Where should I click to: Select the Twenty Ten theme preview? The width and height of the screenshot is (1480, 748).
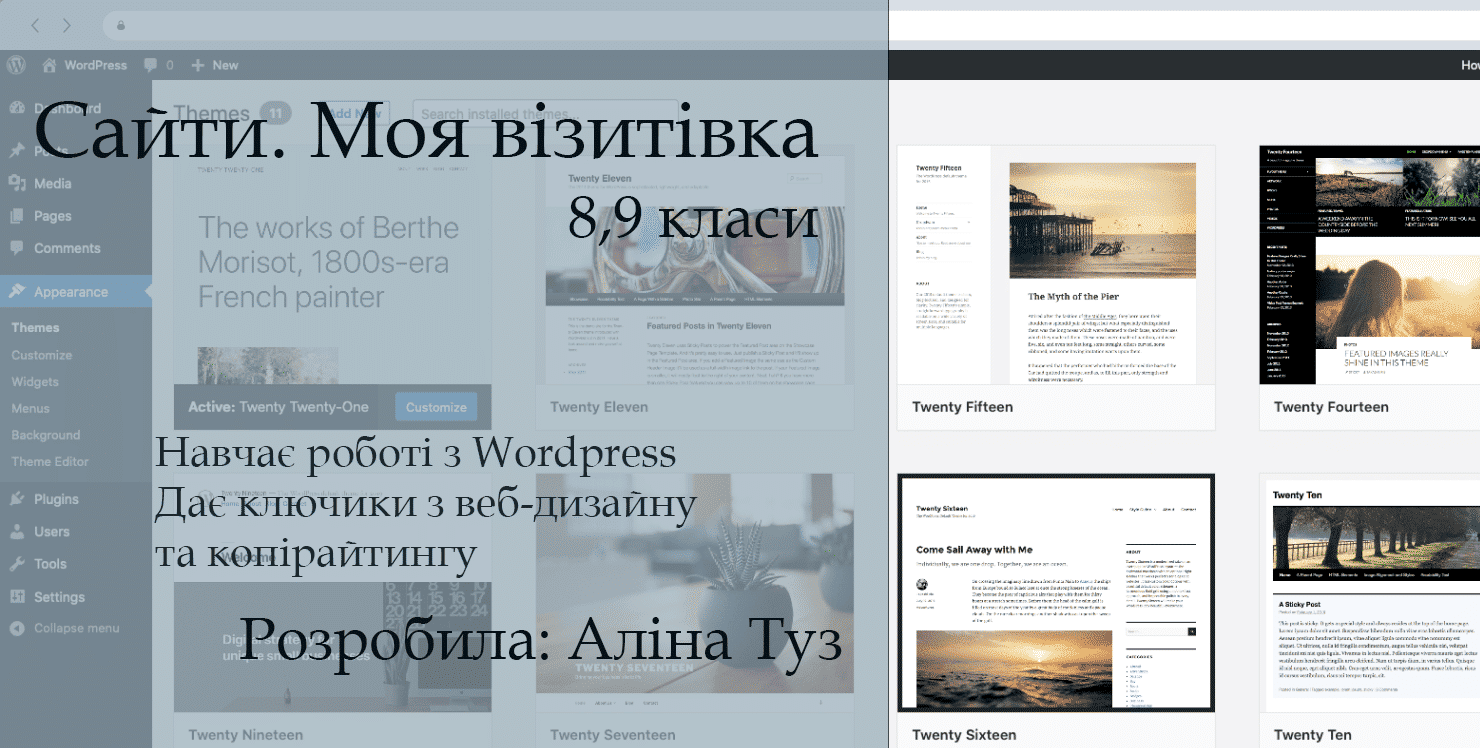(1370, 593)
